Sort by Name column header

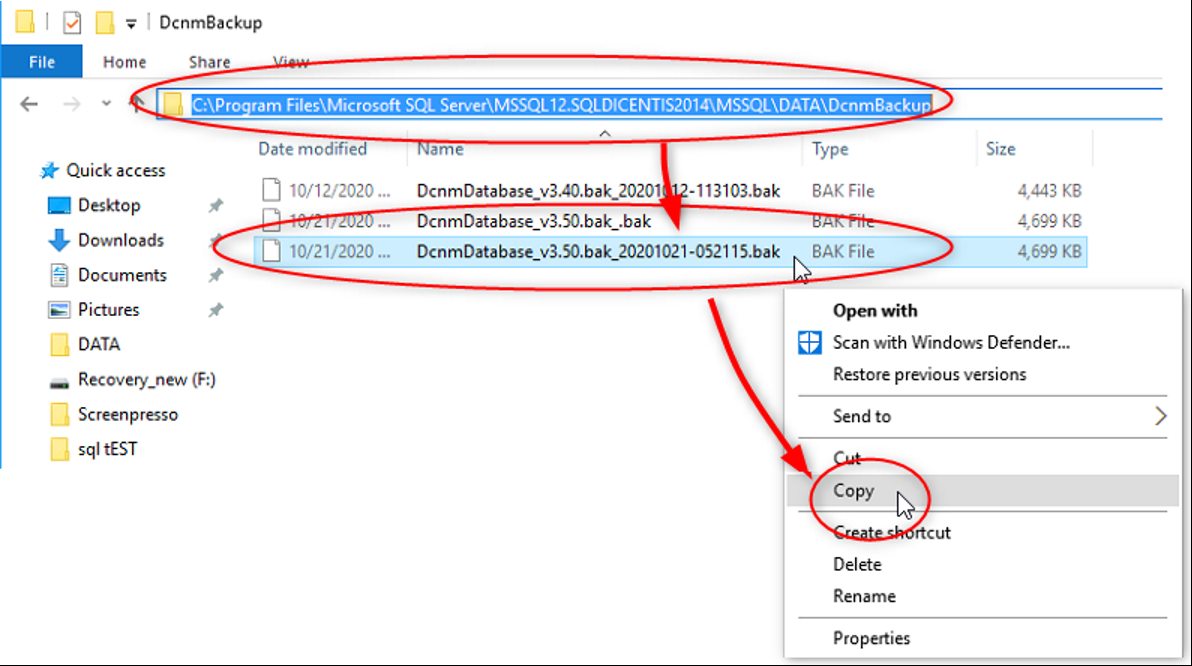[440, 149]
